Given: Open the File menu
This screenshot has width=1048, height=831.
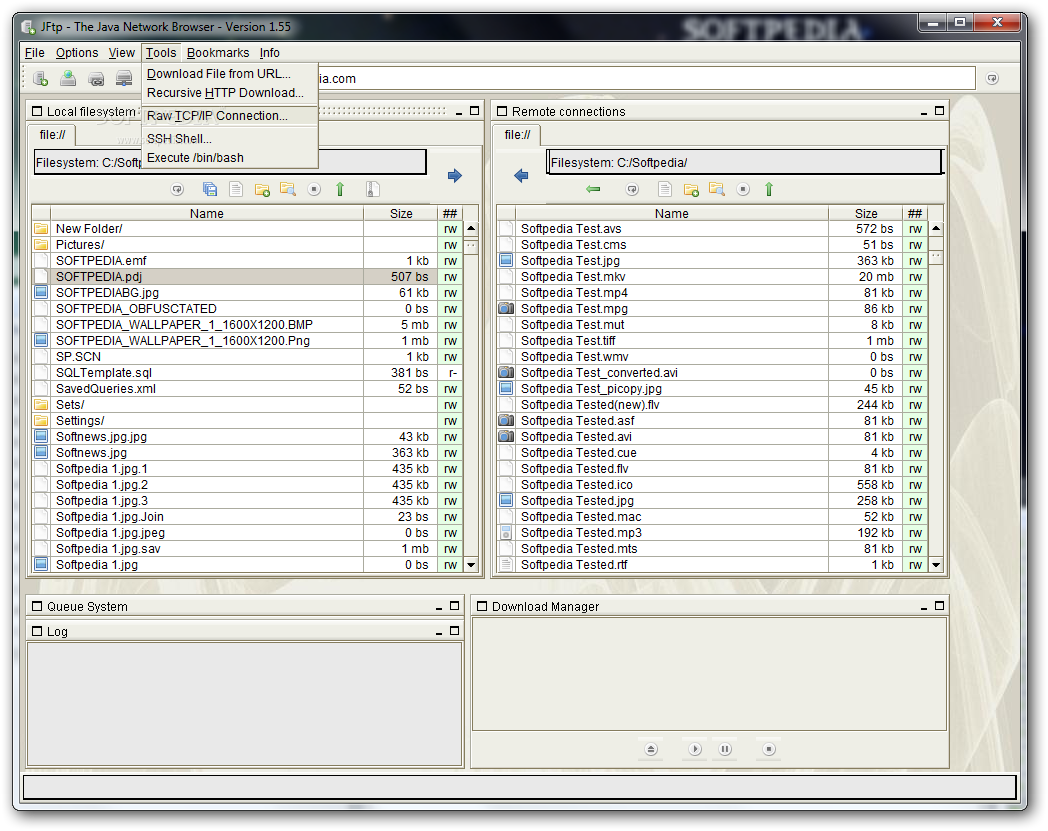Looking at the screenshot, I should pos(35,53).
